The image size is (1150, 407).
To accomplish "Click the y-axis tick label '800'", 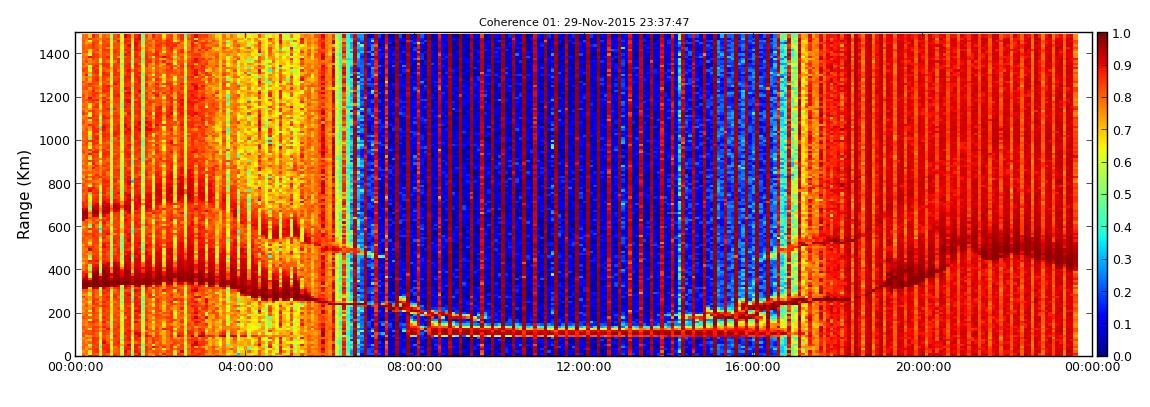I will point(59,184).
